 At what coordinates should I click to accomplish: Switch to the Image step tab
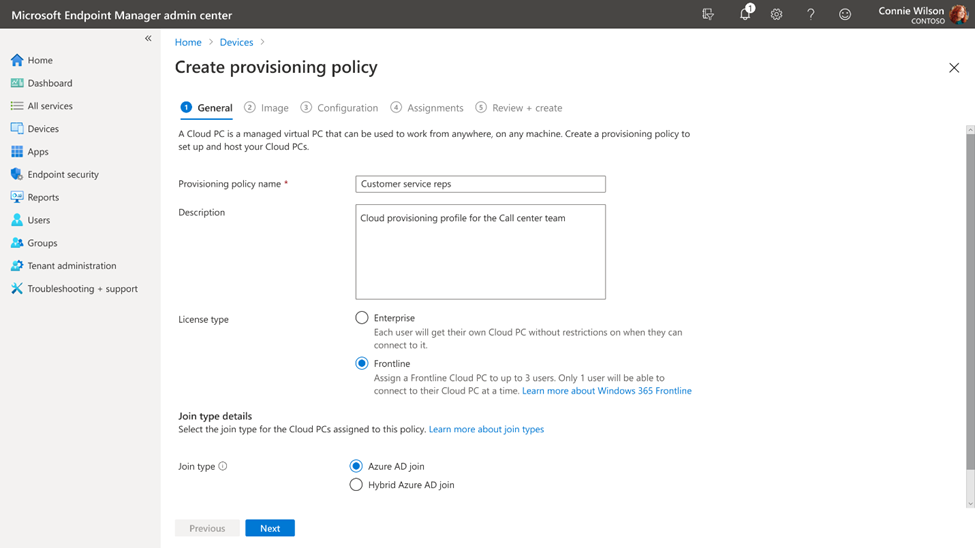pos(266,108)
